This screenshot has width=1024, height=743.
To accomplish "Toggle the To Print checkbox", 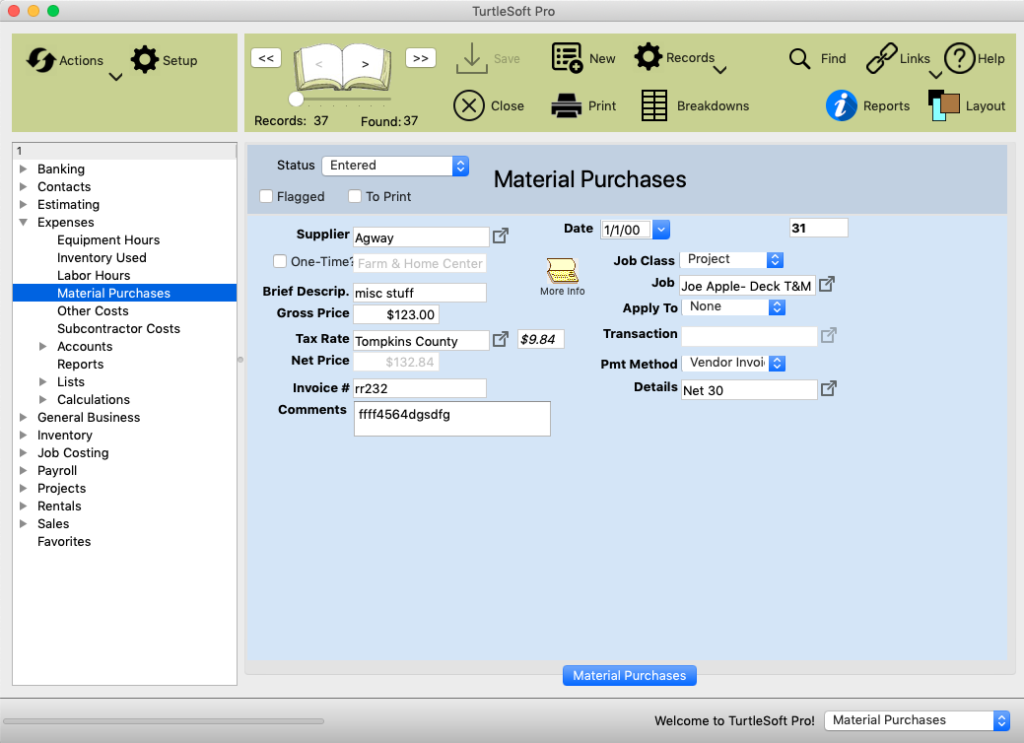I will 355,197.
